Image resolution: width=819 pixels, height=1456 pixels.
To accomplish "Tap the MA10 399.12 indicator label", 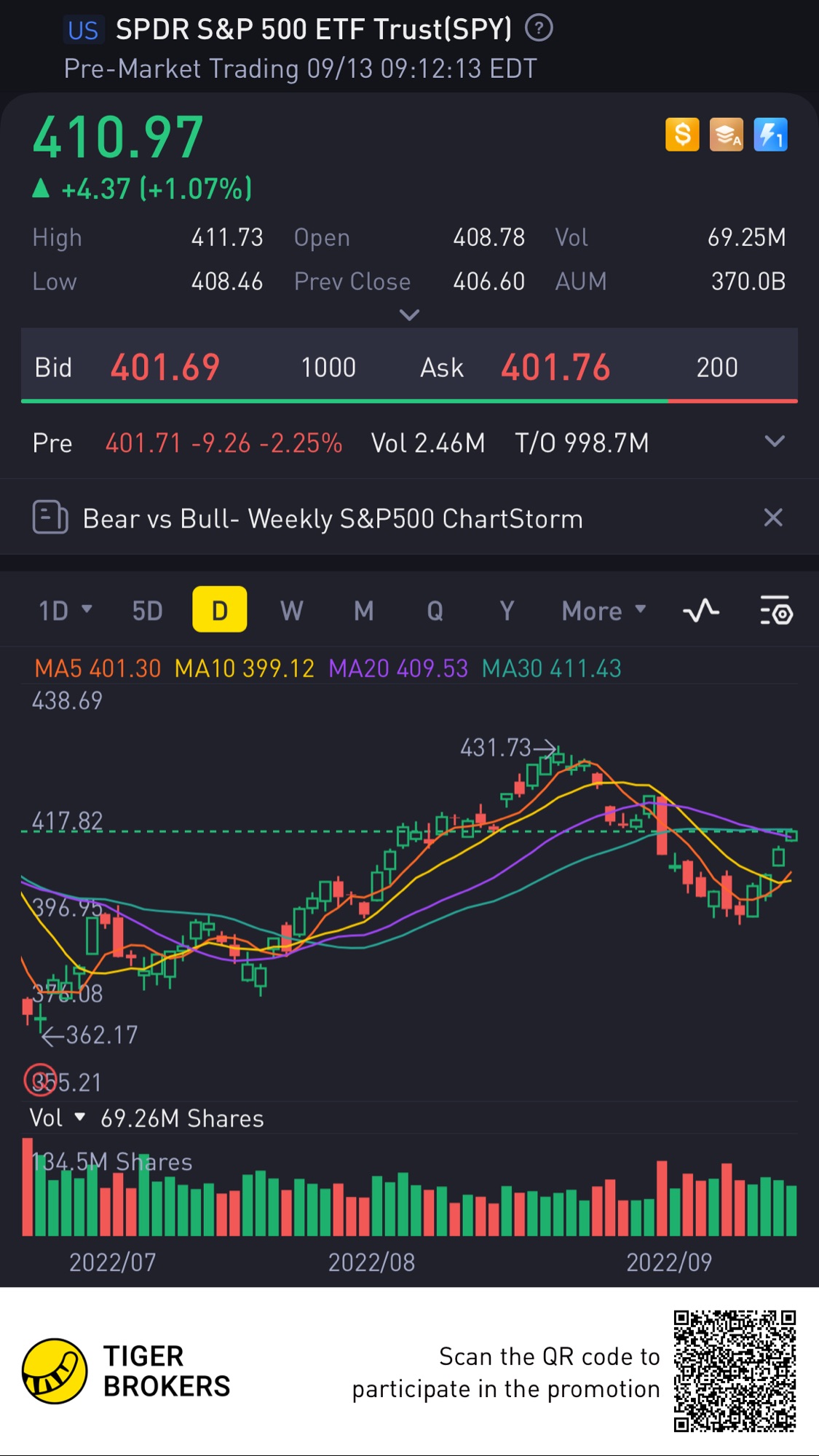I will click(x=245, y=668).
